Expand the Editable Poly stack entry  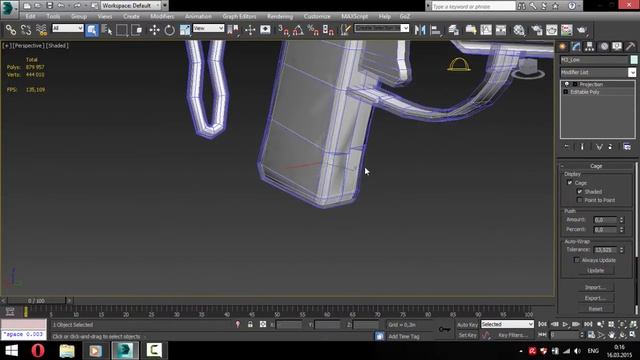coord(566,92)
